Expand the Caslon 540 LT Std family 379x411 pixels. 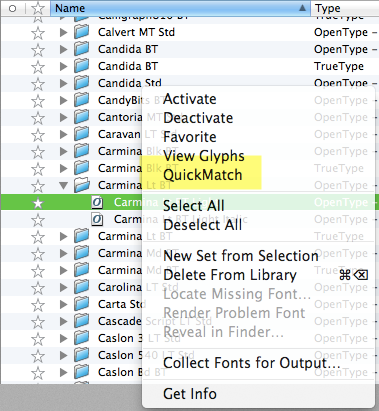pyautogui.click(x=63, y=355)
